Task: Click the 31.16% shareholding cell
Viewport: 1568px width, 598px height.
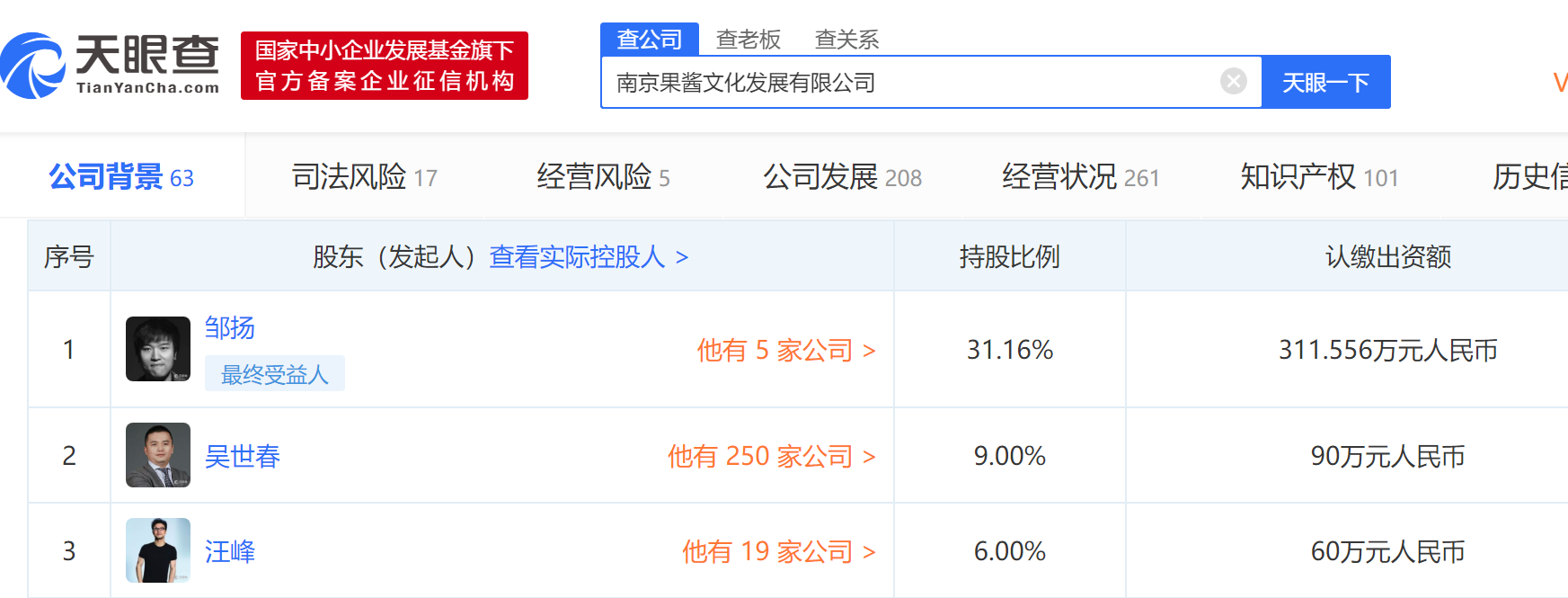Action: (1010, 350)
